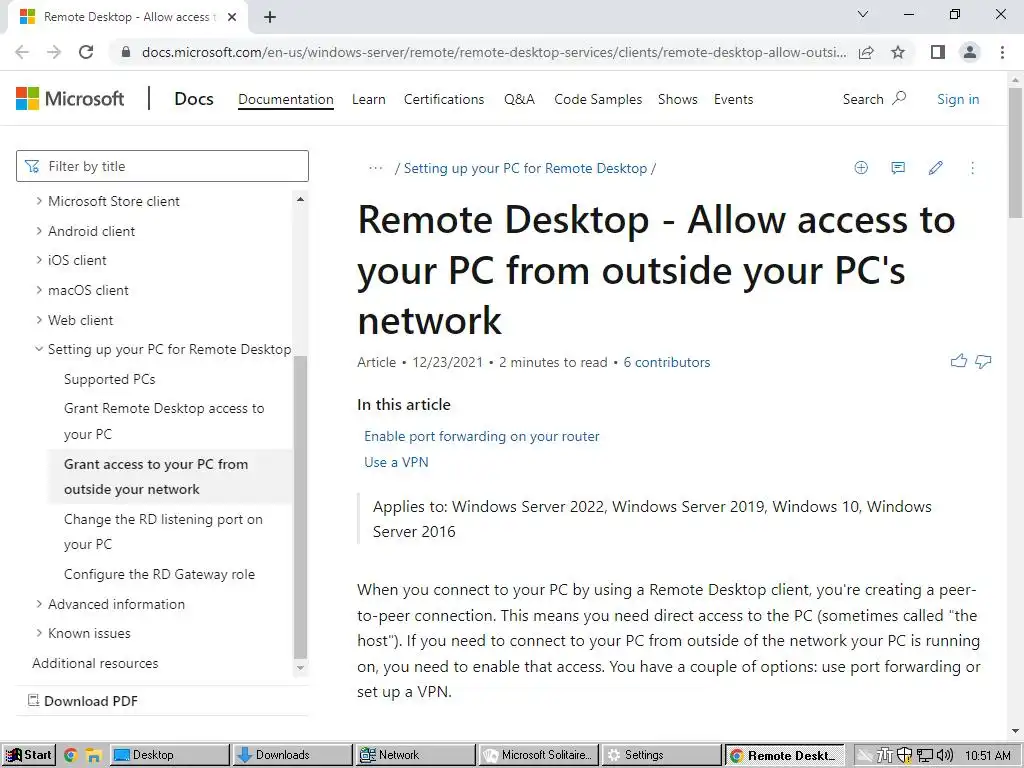Screen dimensions: 1024x768
Task: Expand Known issues tree node
Action: (x=39, y=633)
